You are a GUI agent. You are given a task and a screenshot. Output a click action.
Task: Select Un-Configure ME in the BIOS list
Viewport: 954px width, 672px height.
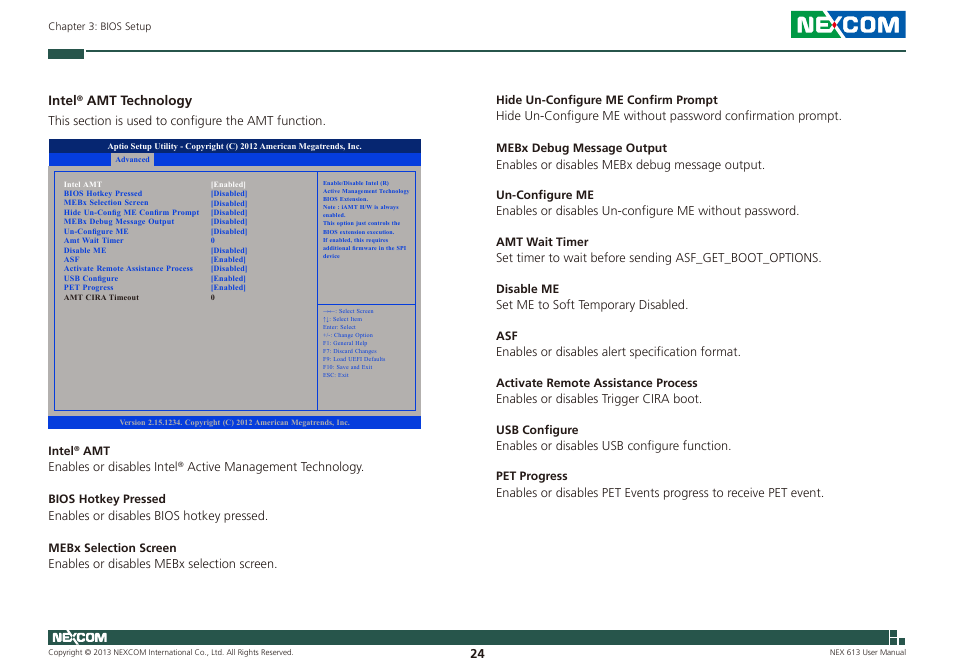(x=96, y=231)
